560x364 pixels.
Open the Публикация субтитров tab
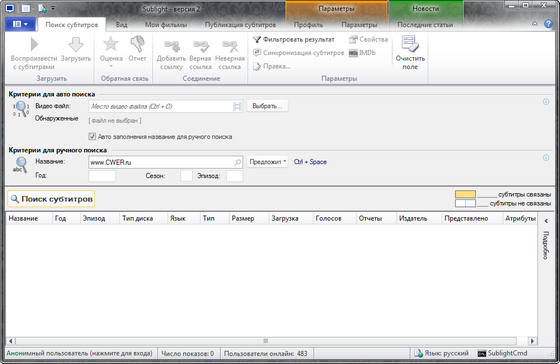(x=240, y=25)
